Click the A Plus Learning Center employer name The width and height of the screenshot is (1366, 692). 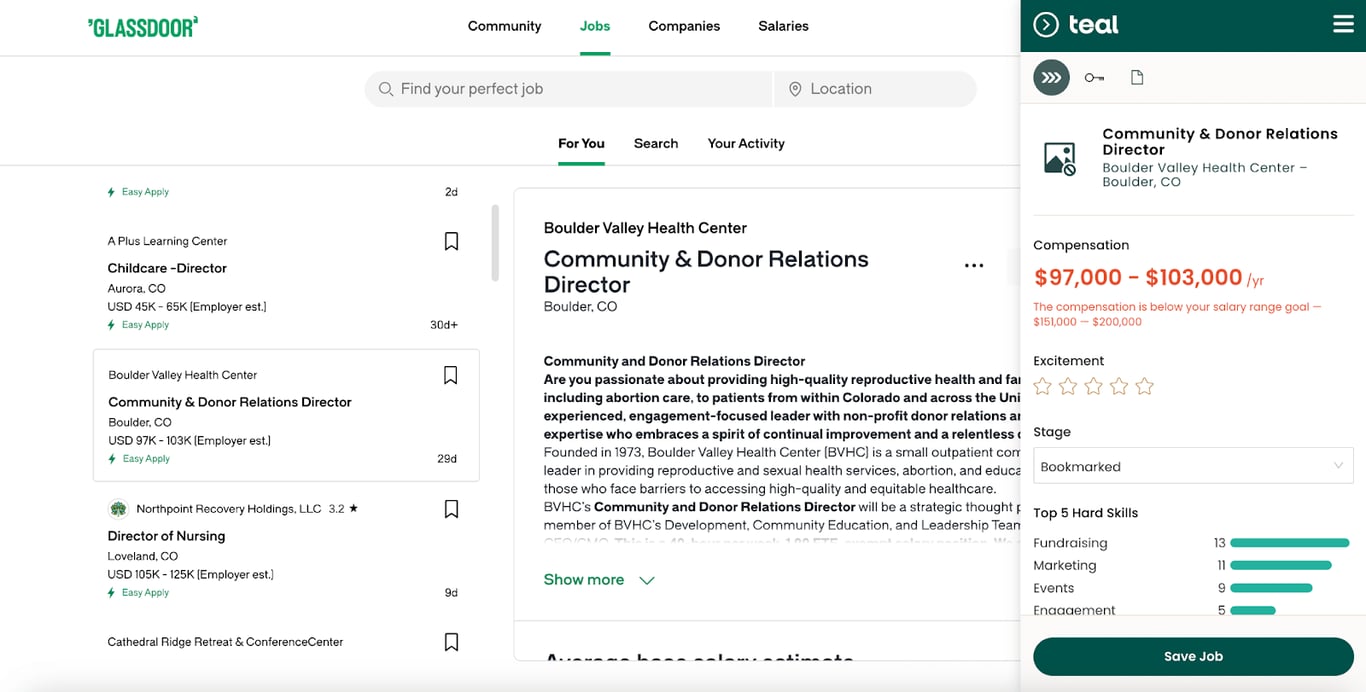click(x=167, y=241)
